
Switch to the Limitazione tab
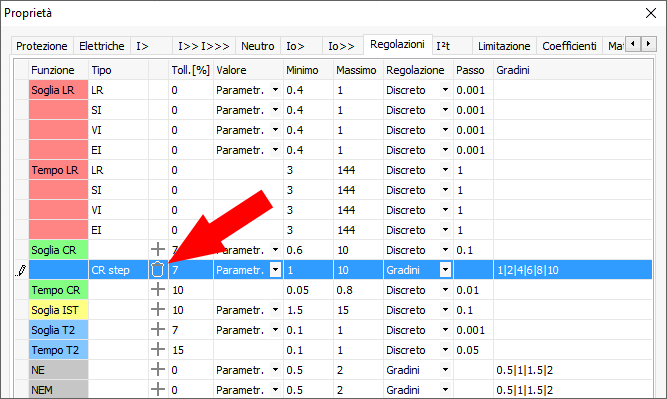[x=504, y=46]
